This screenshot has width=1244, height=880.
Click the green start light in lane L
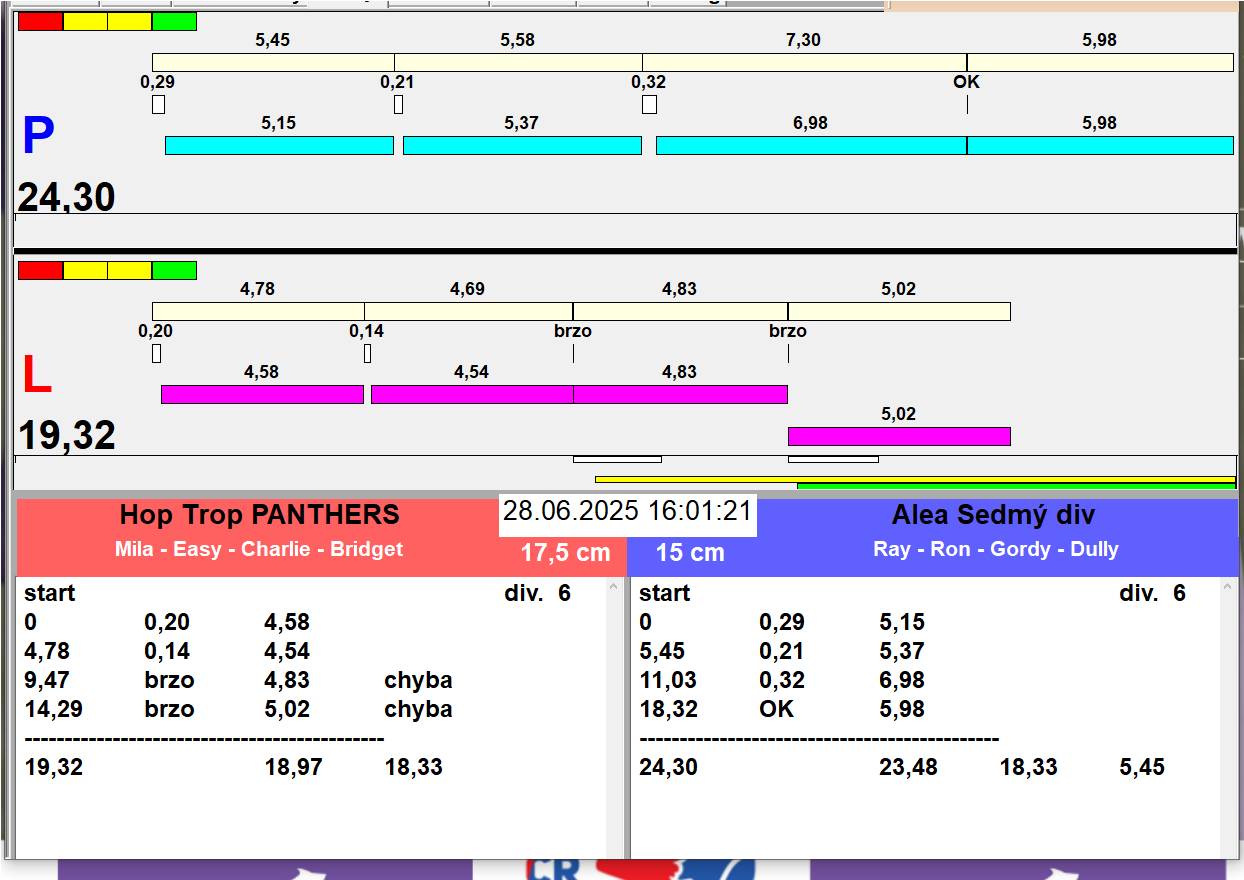click(174, 271)
